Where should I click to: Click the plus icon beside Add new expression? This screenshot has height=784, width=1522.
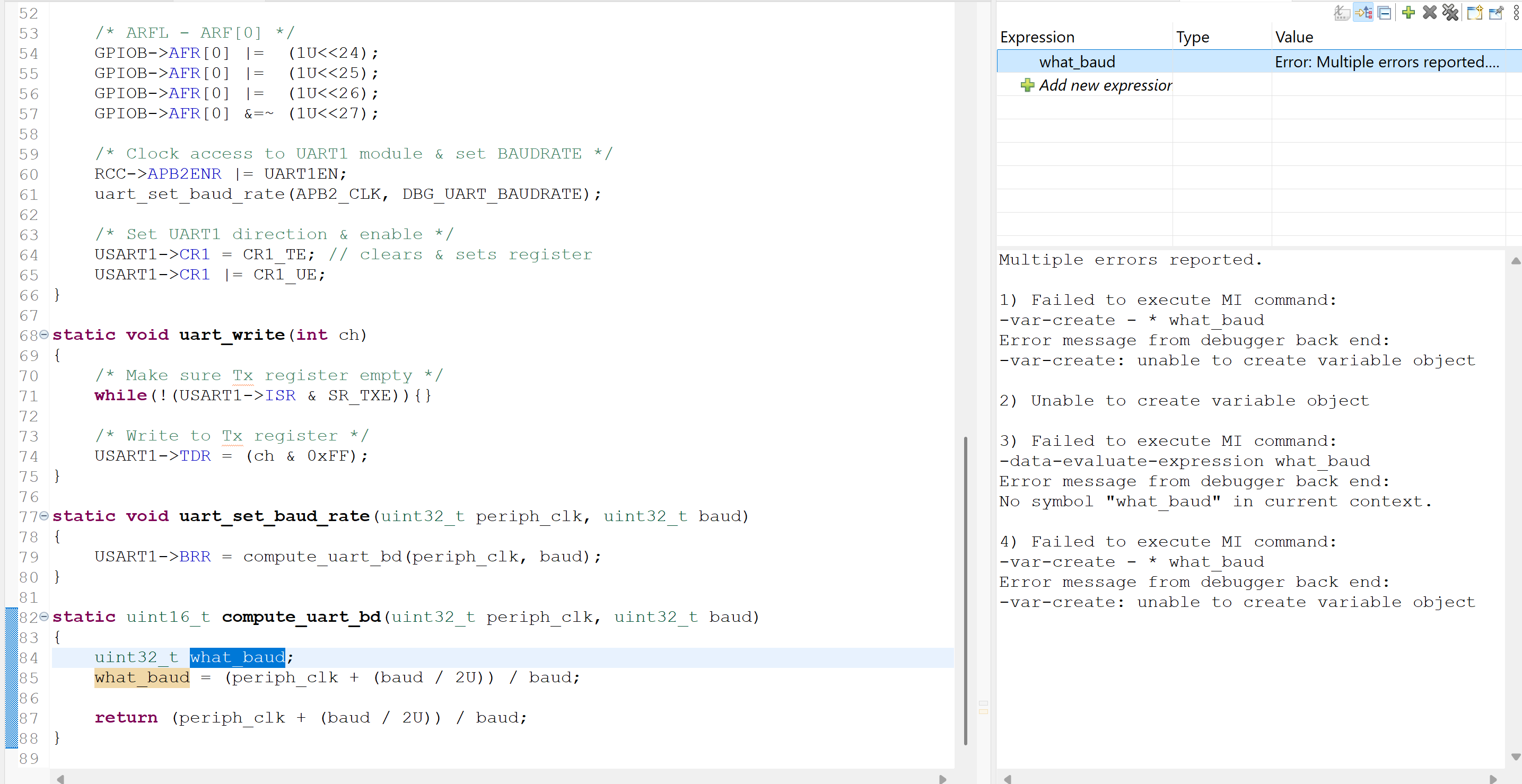tap(1028, 85)
